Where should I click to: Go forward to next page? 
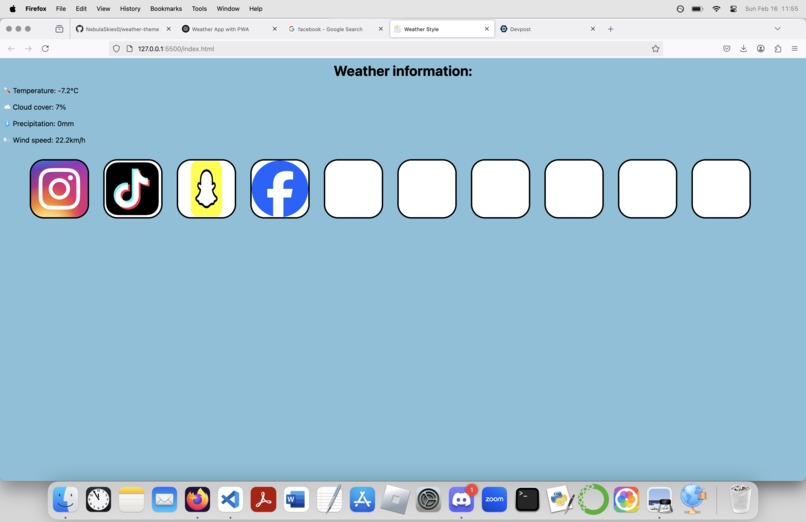28,48
